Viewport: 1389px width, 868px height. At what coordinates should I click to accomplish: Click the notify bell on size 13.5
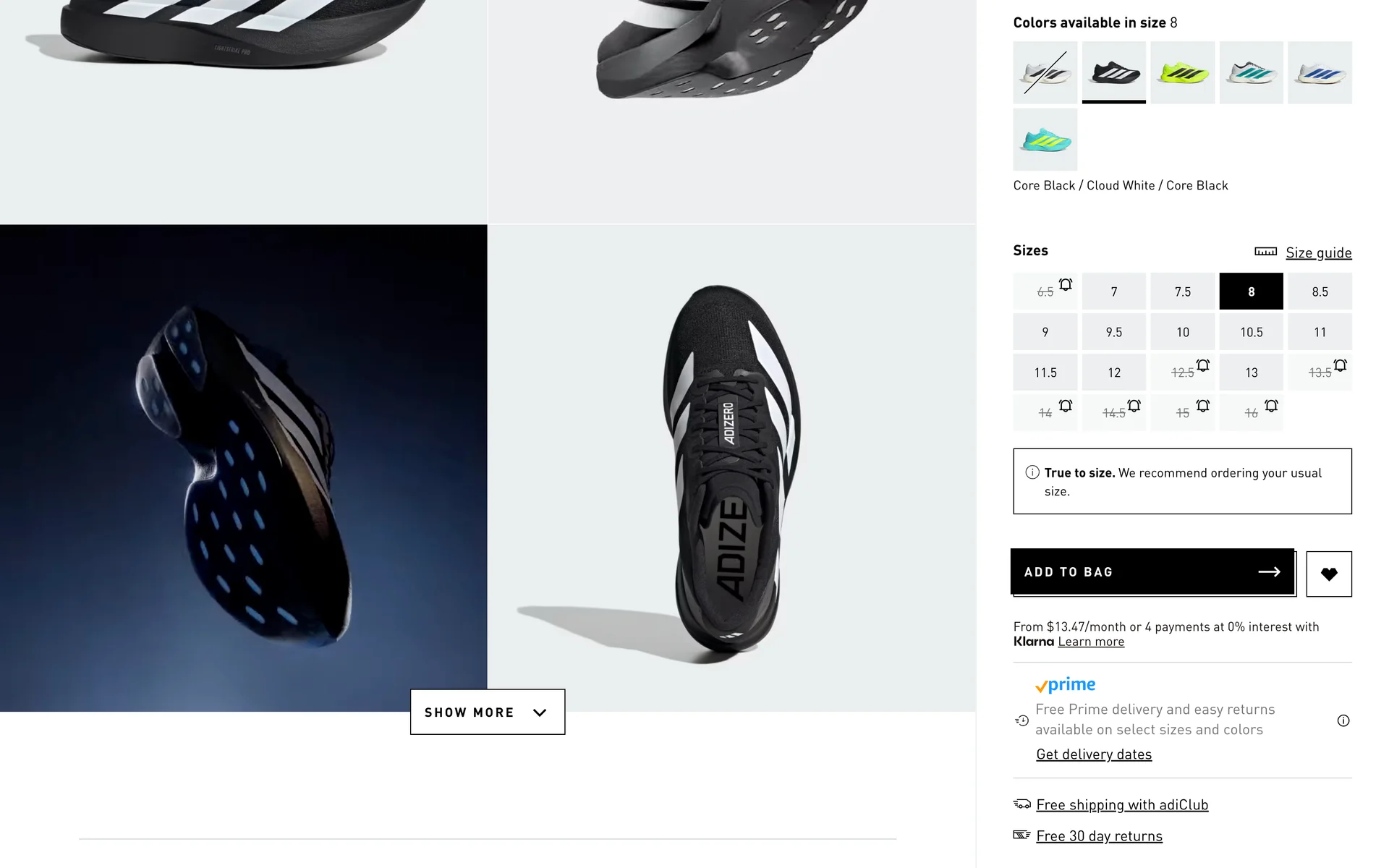pyautogui.click(x=1340, y=365)
